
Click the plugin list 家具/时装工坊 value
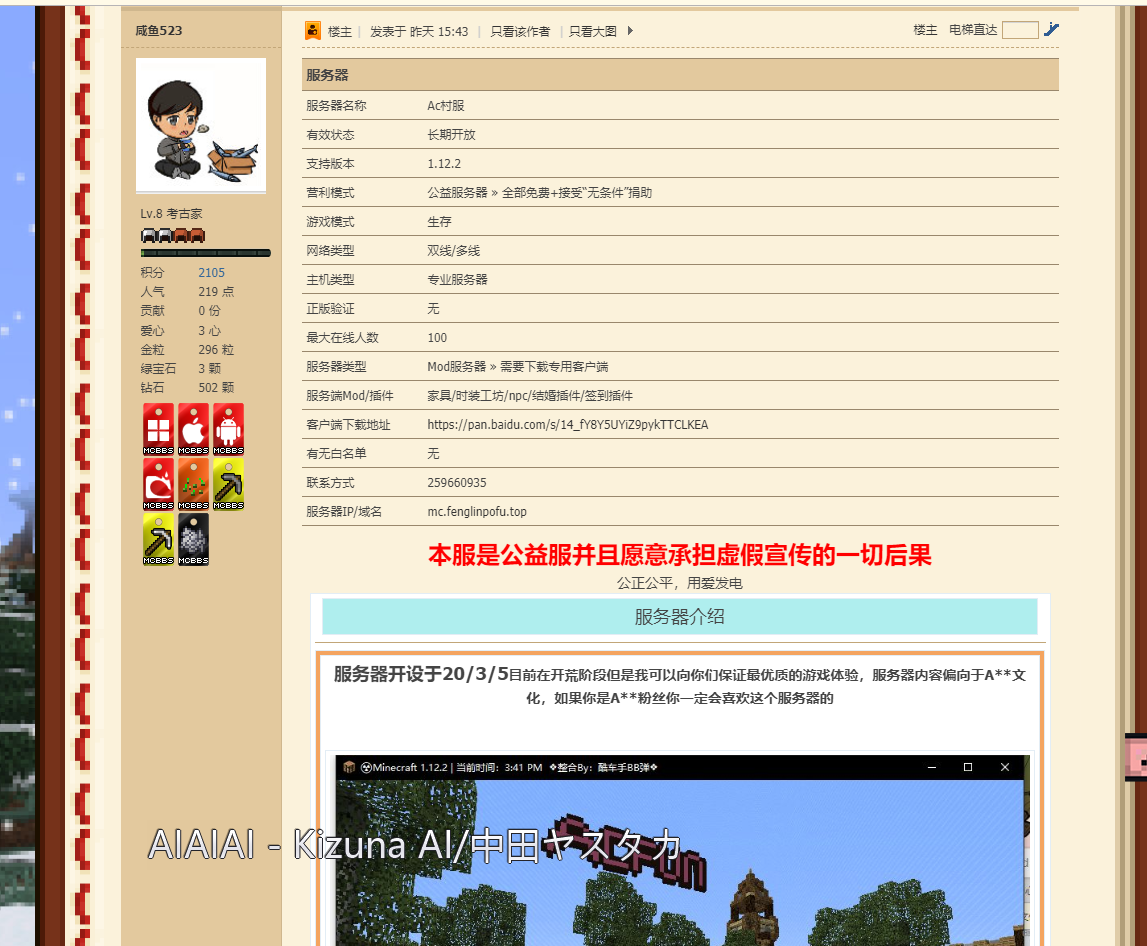tap(530, 395)
